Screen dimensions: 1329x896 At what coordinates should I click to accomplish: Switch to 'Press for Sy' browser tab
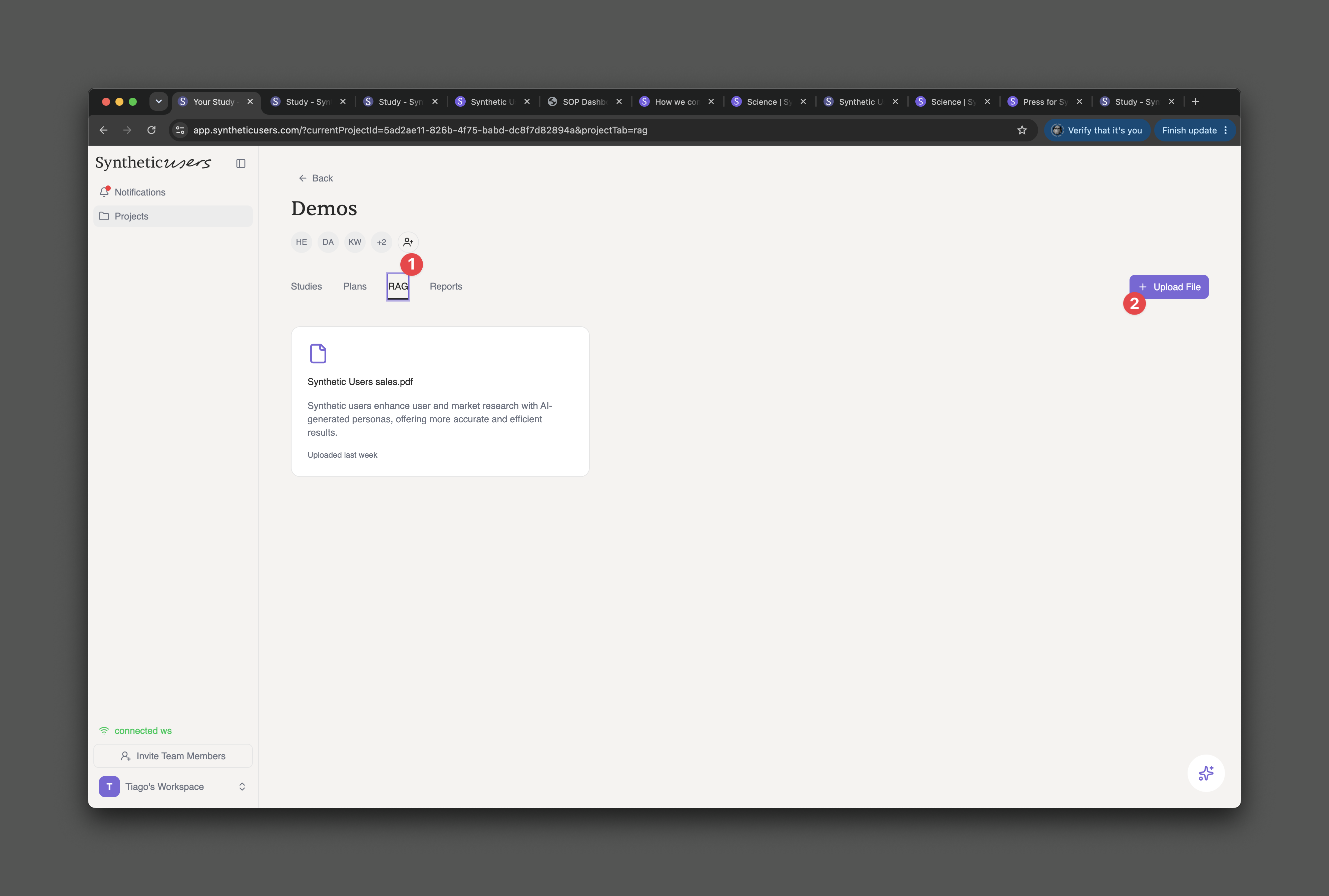1045,102
